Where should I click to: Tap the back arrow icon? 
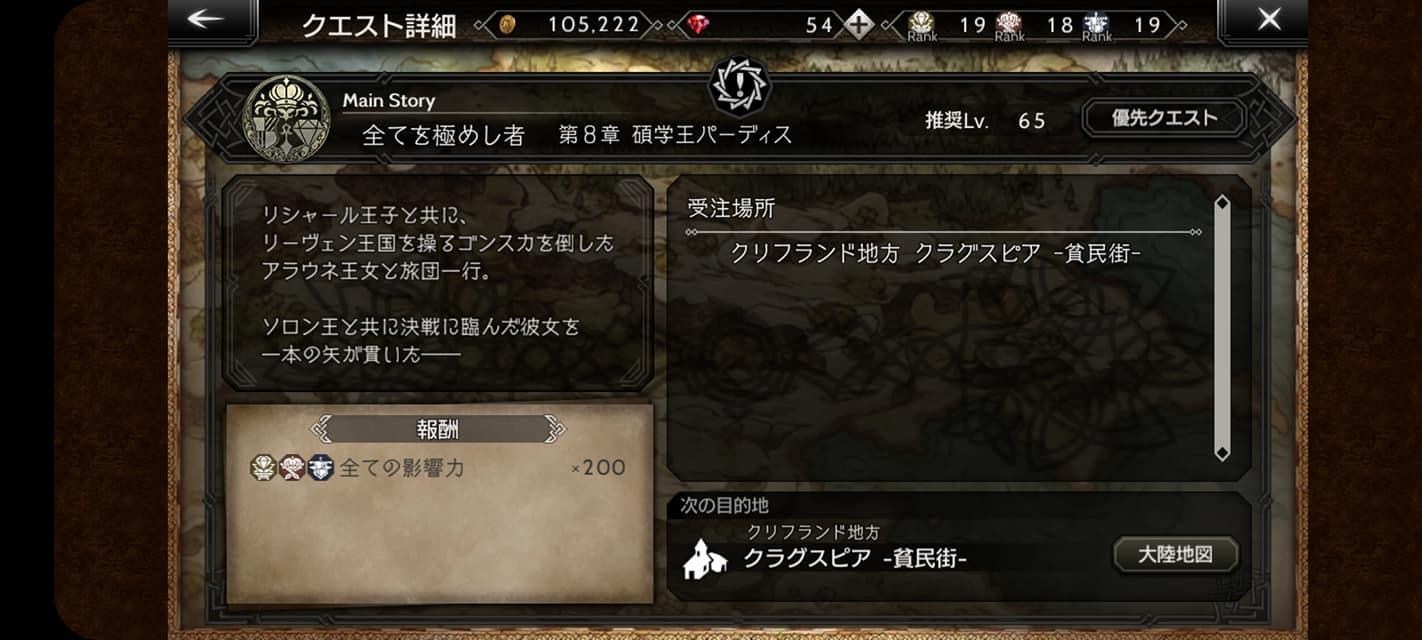coord(206,19)
